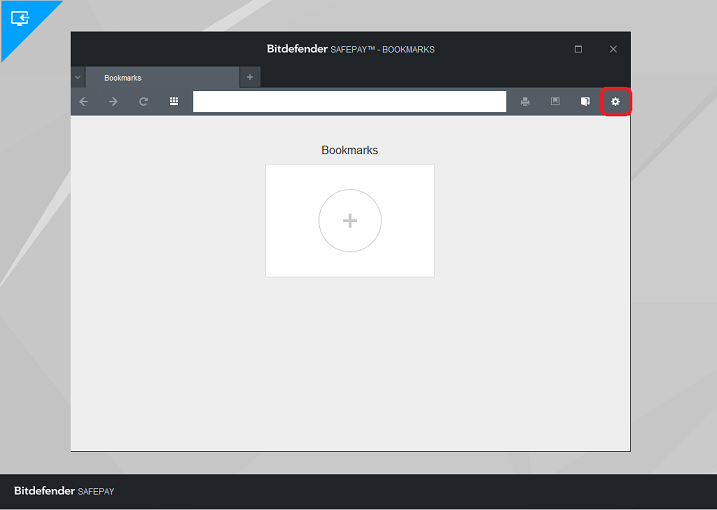Reload the page with refresh icon

(x=144, y=102)
